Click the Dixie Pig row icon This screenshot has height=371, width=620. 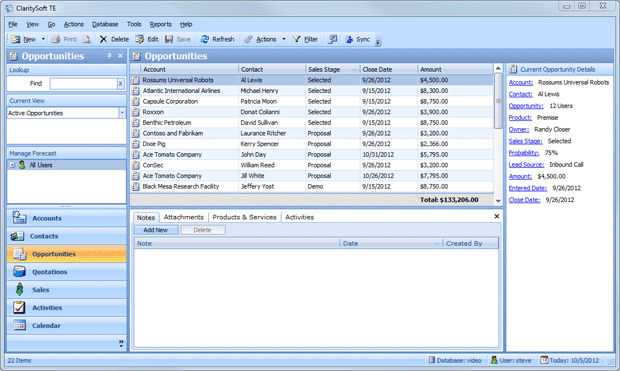pos(136,144)
